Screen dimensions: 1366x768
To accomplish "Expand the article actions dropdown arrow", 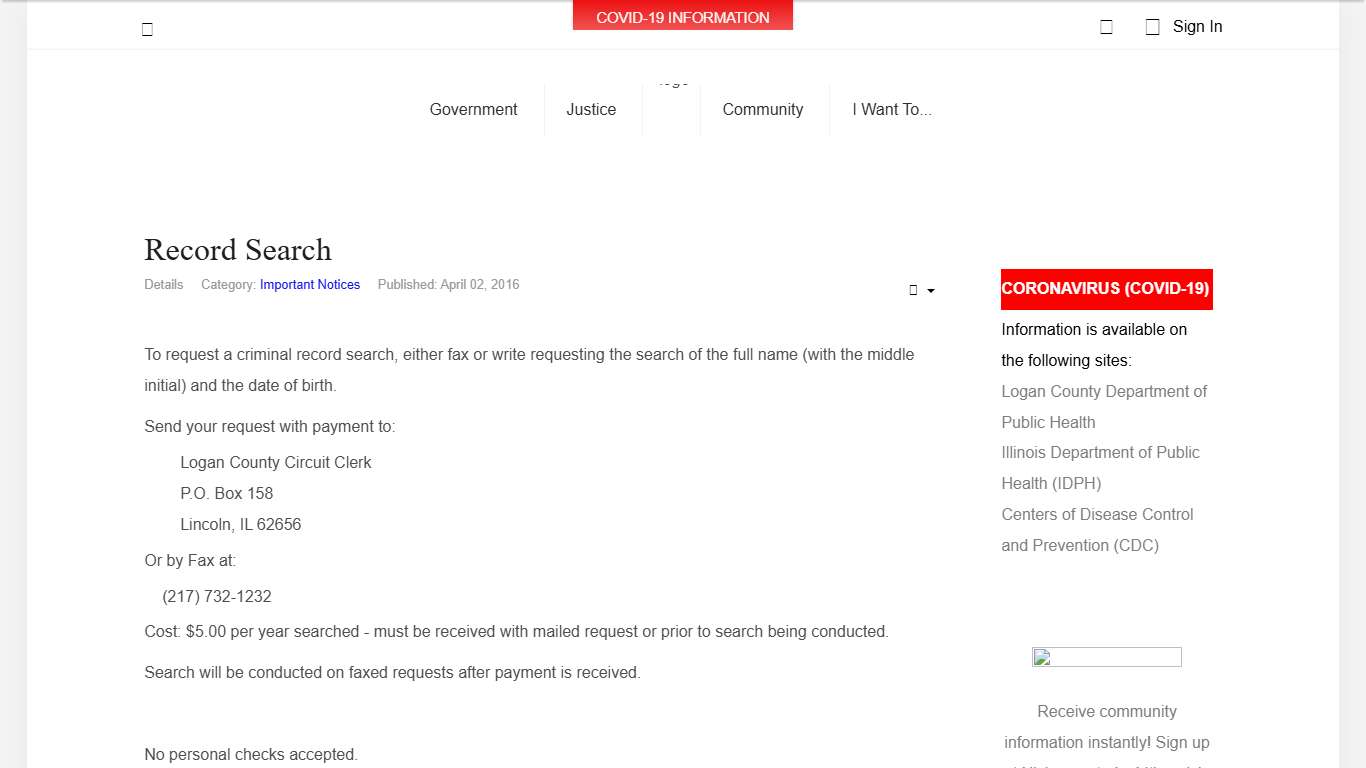I will (931, 291).
